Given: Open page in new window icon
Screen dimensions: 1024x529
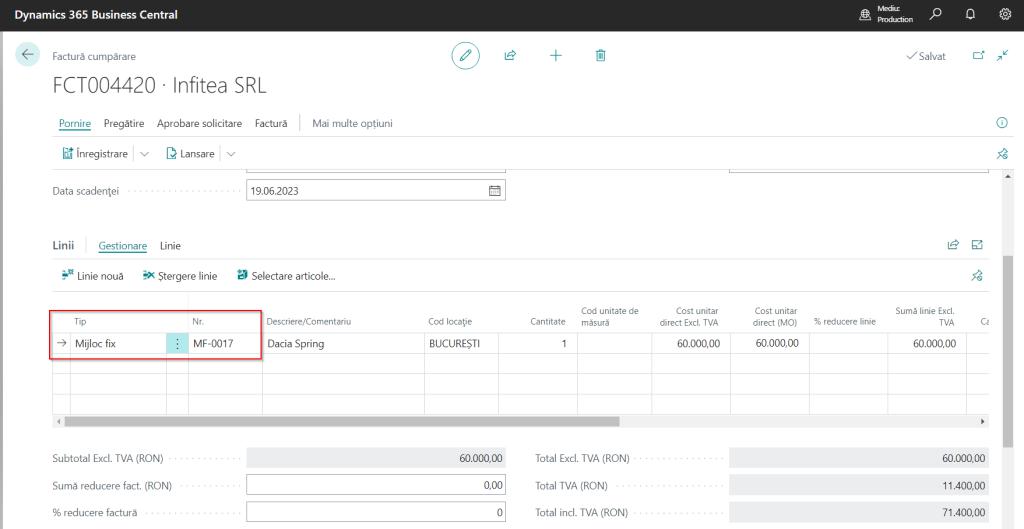Looking at the screenshot, I should click(979, 56).
